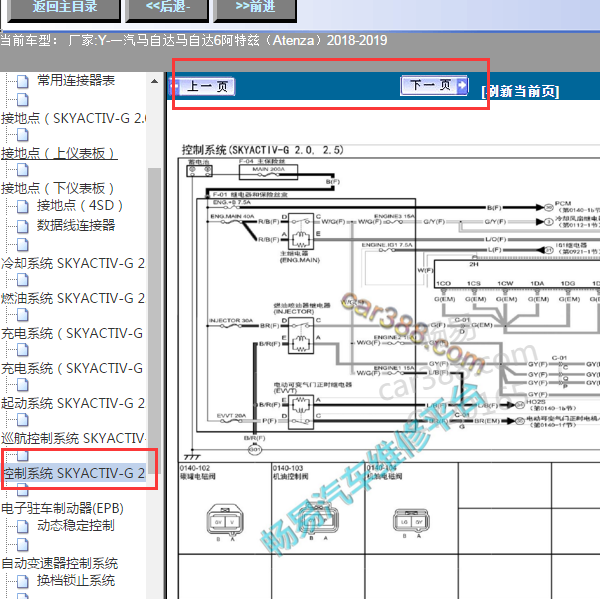This screenshot has width=600, height=599.
Task: Click page icon above 冷却系统 entry
Action: [x=23, y=245]
